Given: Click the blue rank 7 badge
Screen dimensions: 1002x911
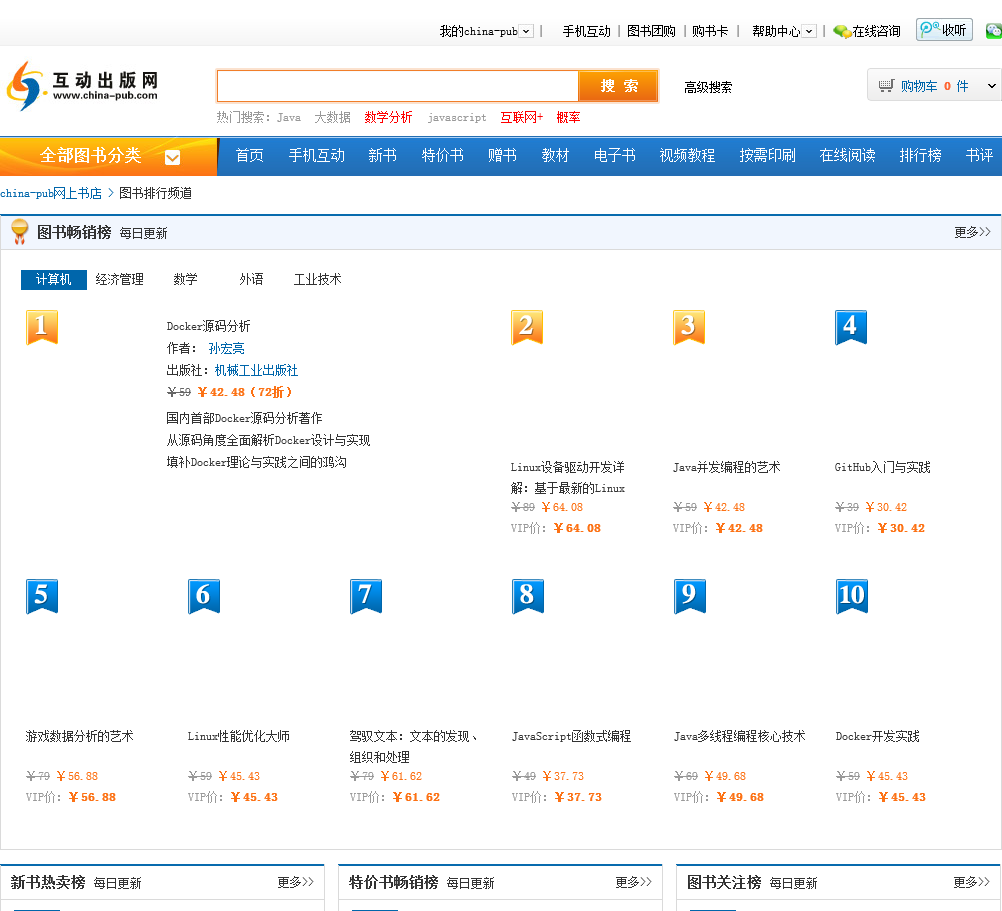Looking at the screenshot, I should [x=366, y=596].
